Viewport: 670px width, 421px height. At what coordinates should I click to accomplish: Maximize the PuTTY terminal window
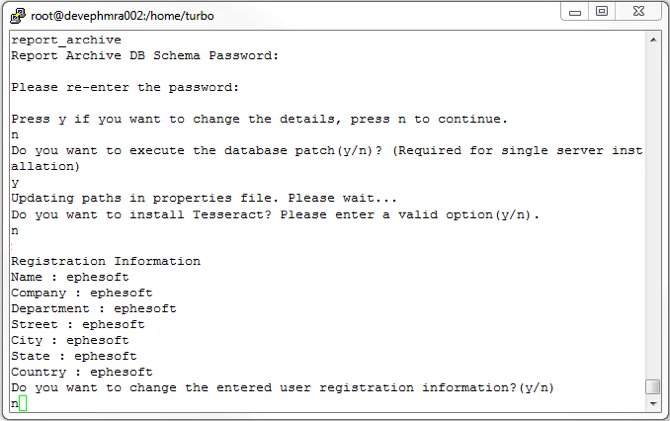tap(602, 12)
